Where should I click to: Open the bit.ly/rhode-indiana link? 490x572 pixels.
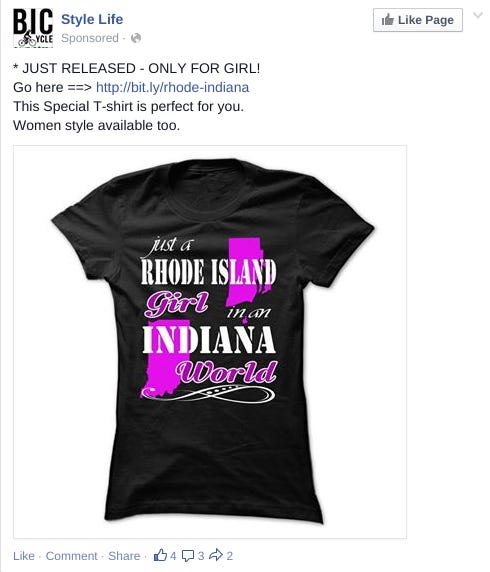pos(173,88)
